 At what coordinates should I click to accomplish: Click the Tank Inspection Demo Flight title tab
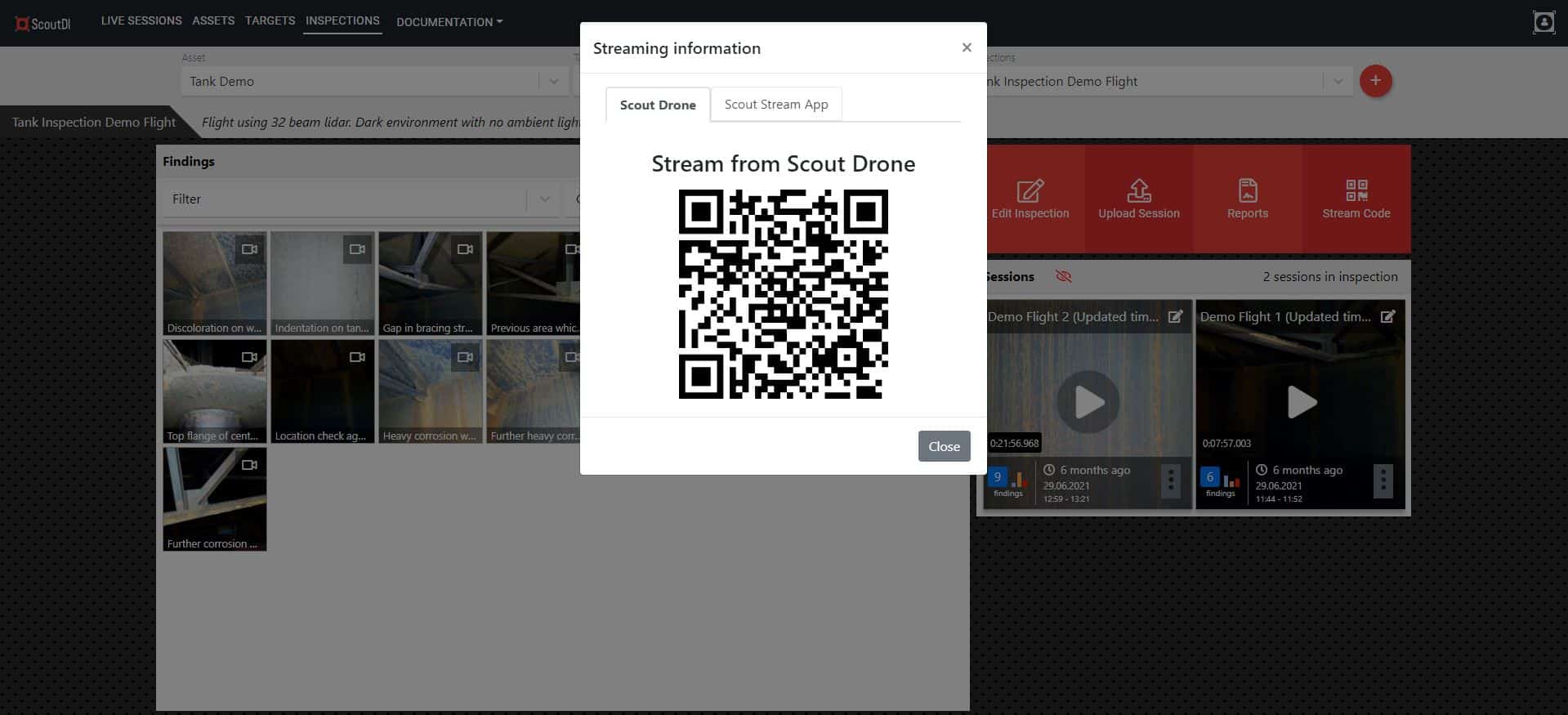[94, 122]
